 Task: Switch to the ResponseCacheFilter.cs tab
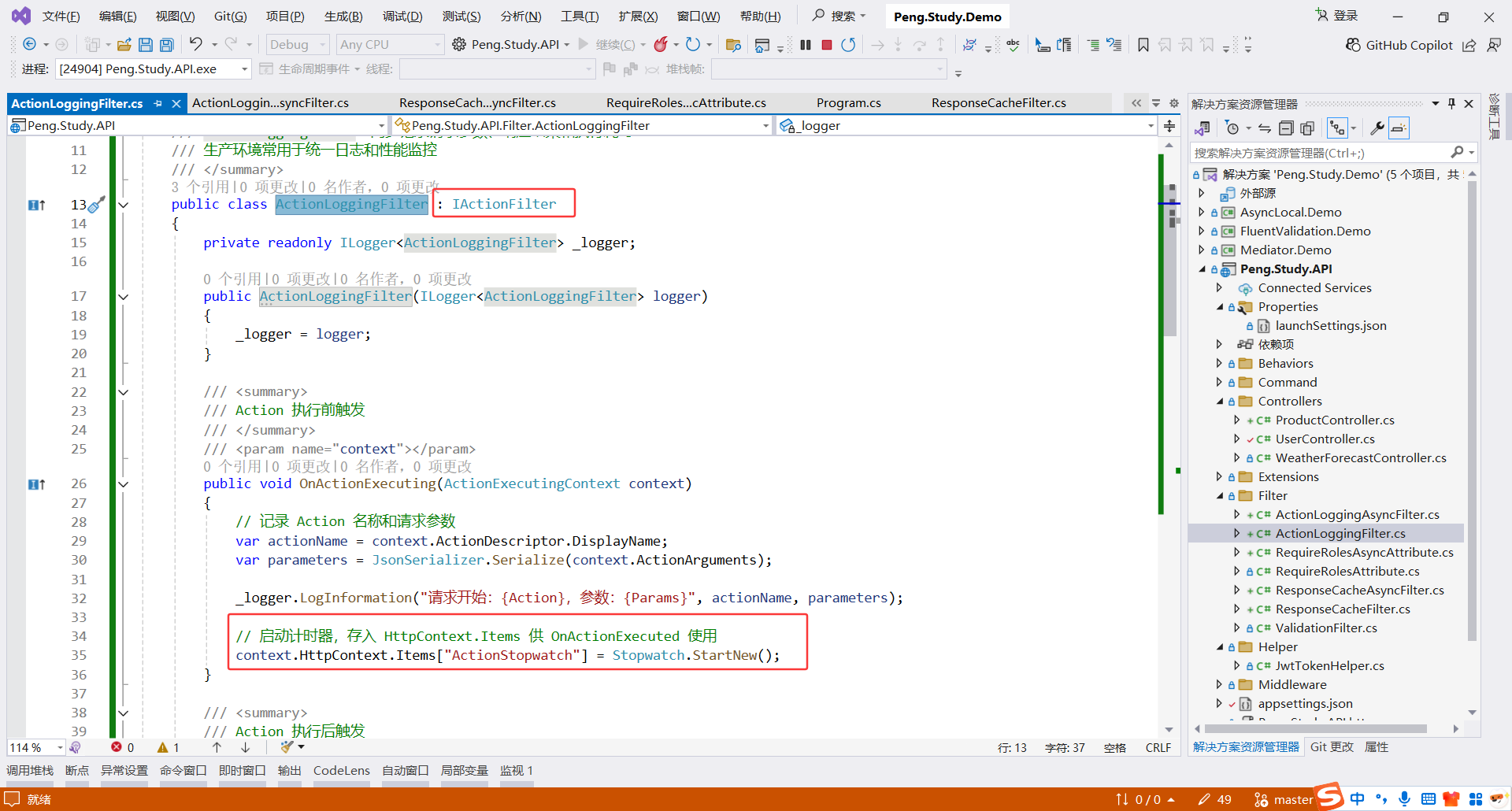pos(999,103)
